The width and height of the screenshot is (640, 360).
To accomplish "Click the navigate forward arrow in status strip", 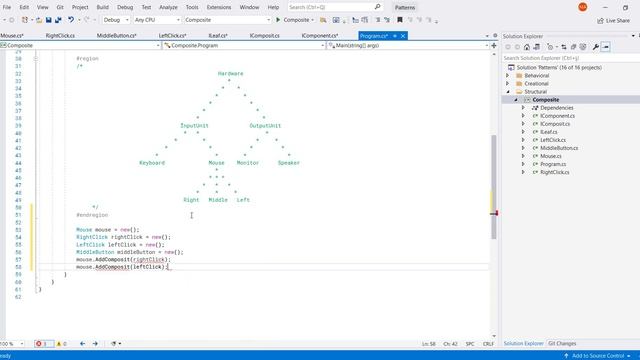I will click(x=95, y=344).
